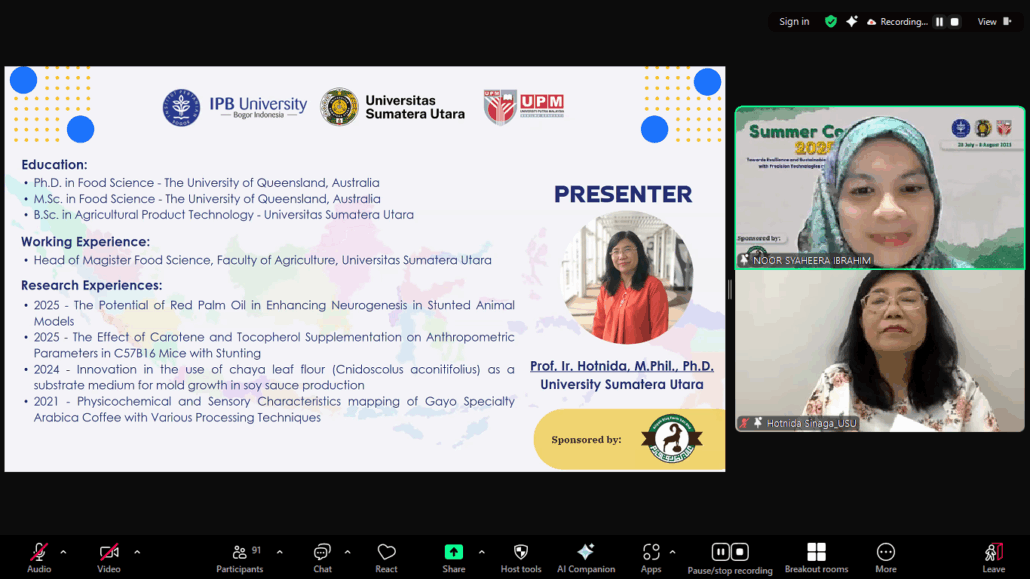Click the green Share screen icon
Viewport: 1030px width, 579px height.
pos(454,553)
